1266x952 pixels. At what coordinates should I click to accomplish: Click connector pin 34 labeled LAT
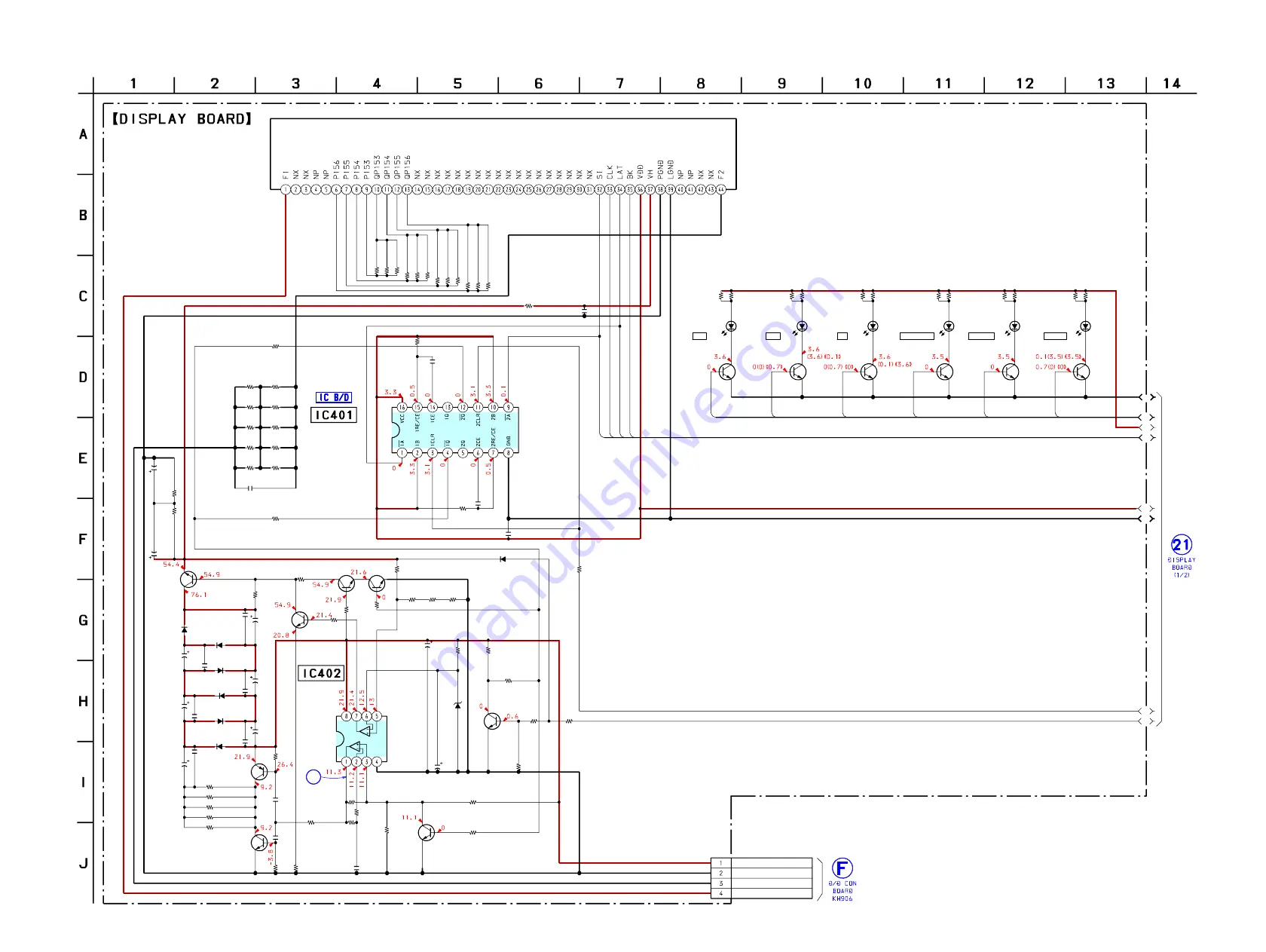619,189
